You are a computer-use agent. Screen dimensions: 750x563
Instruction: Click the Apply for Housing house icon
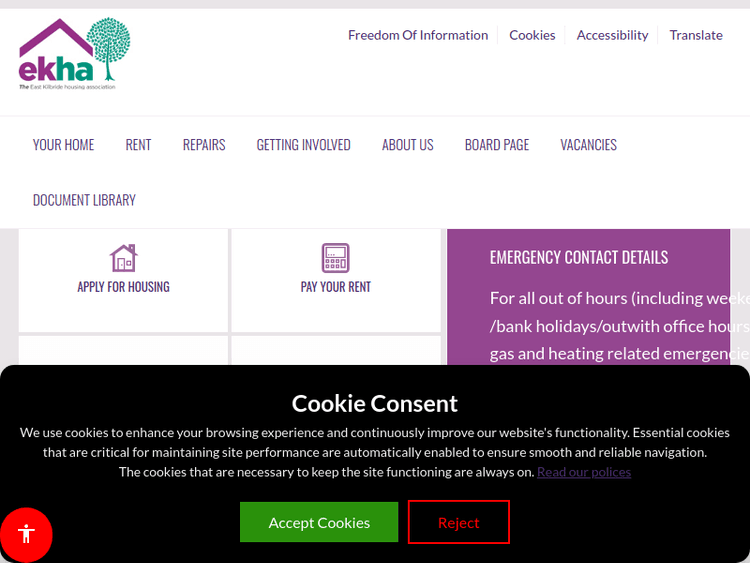pos(123,258)
